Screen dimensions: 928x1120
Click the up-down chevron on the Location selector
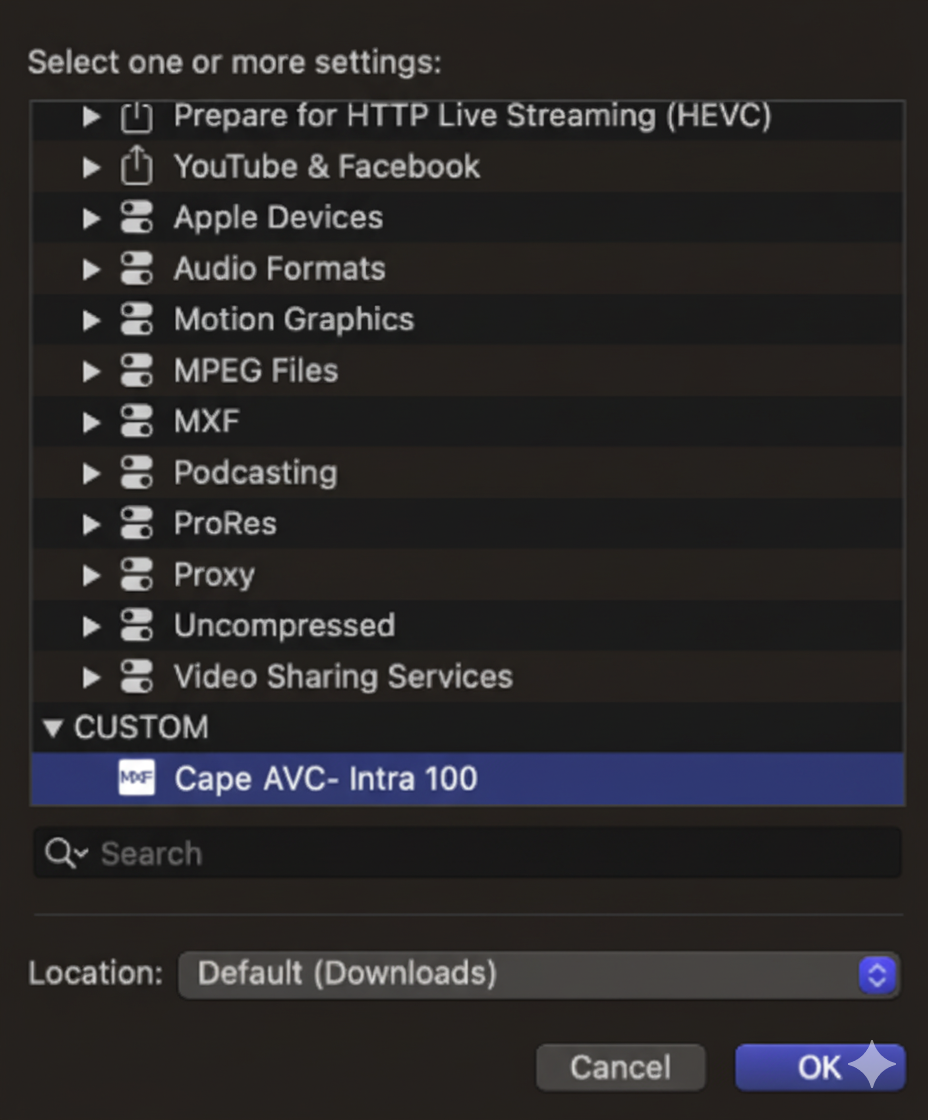point(877,975)
